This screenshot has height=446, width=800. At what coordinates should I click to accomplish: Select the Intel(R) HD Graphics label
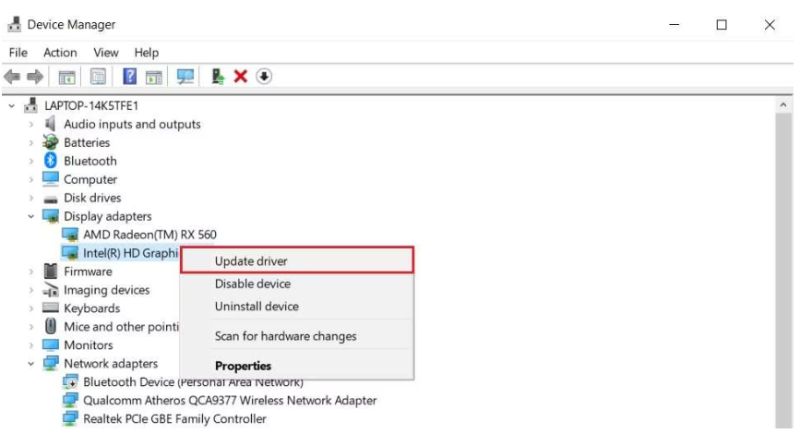131,253
